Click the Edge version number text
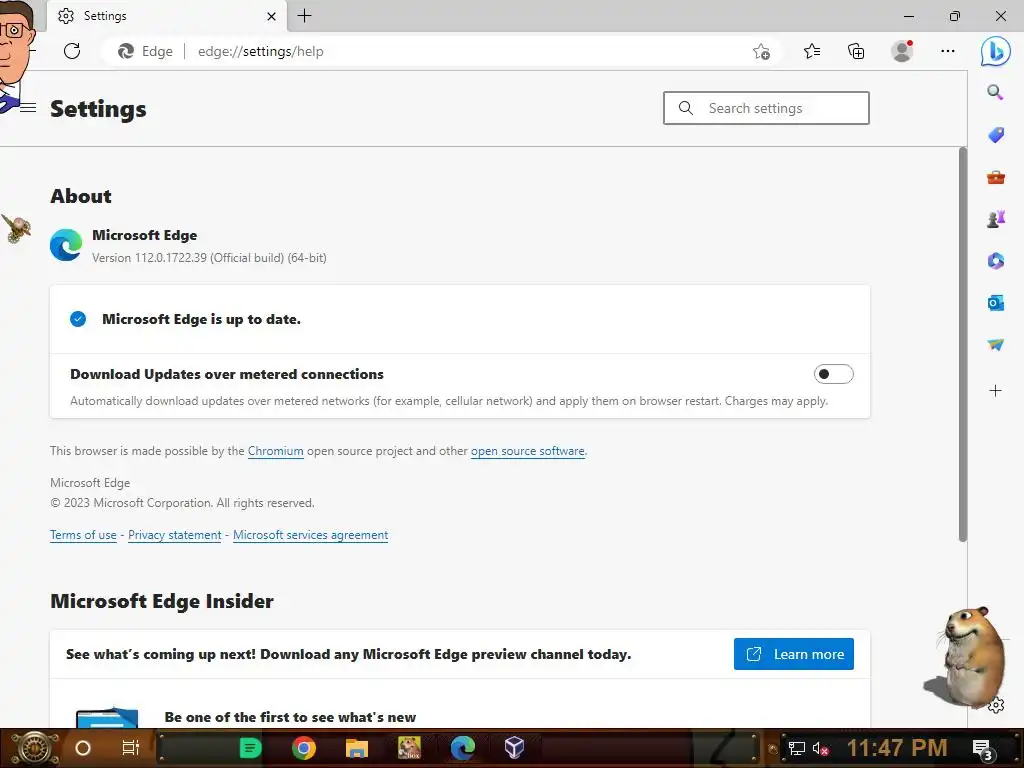1024x768 pixels. click(x=209, y=258)
